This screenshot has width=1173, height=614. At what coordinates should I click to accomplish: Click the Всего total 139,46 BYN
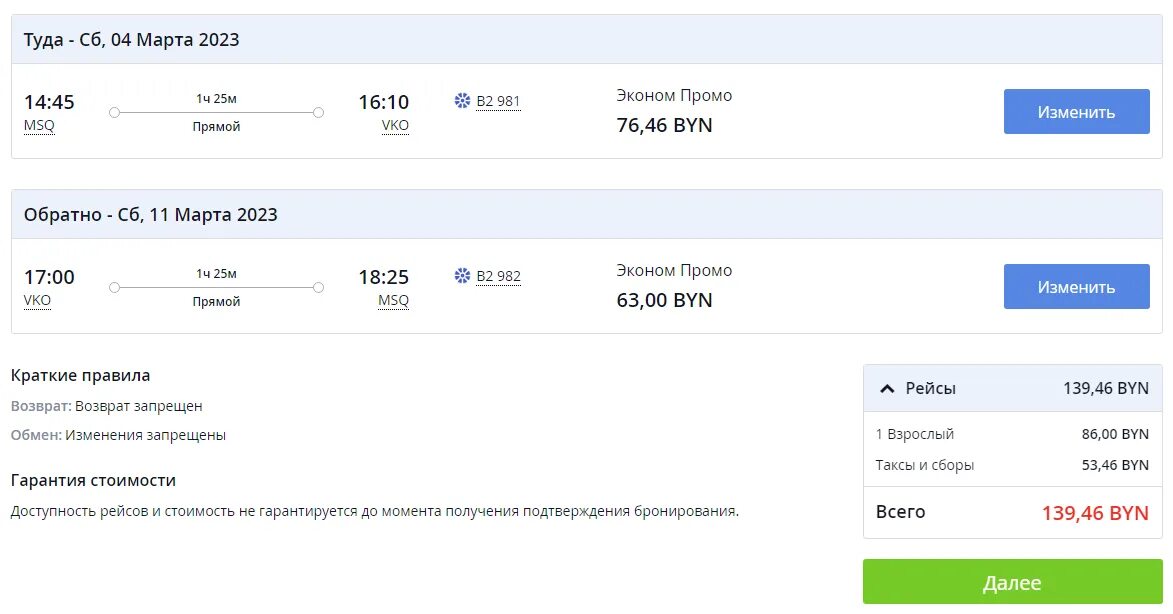pos(1095,513)
